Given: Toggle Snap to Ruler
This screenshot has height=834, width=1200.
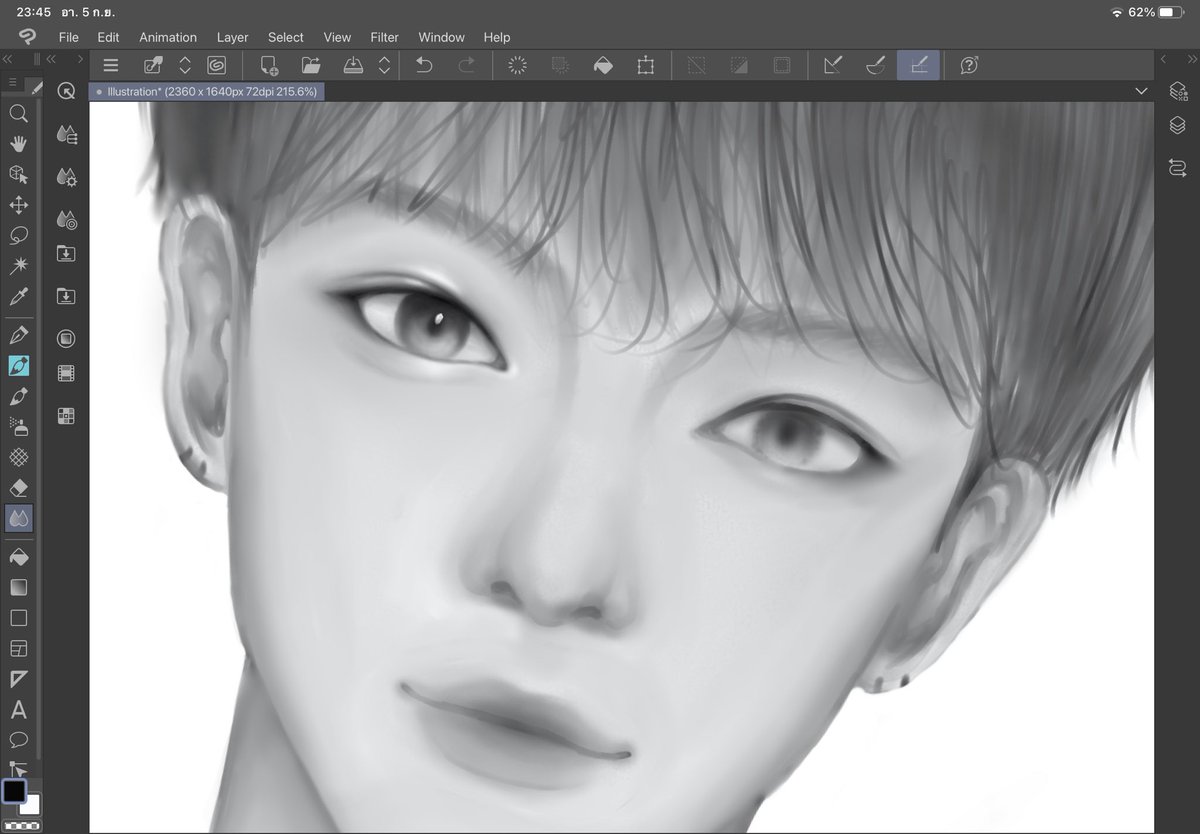Looking at the screenshot, I should point(832,65).
